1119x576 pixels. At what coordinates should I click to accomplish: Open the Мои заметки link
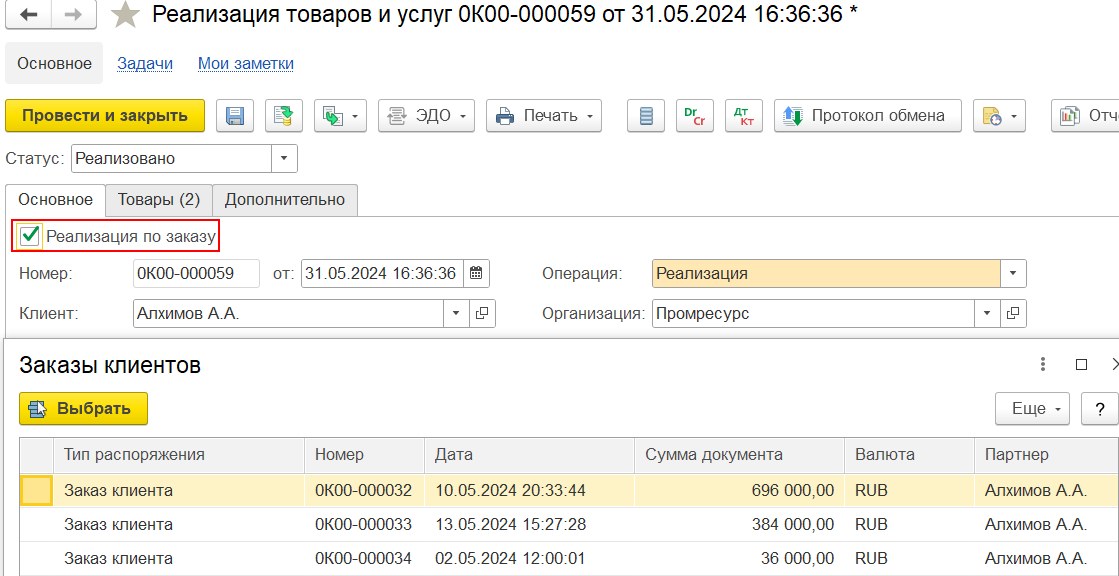click(x=245, y=64)
